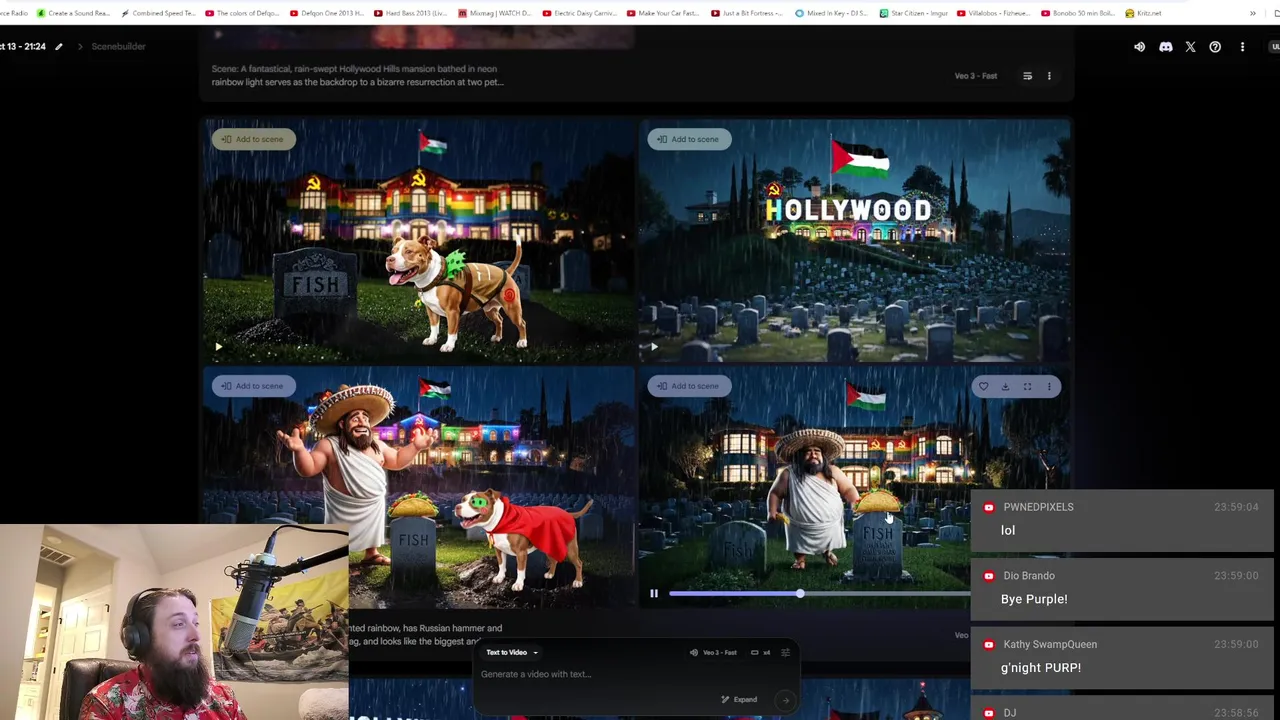Edit the project title with pencil icon
Image resolution: width=1280 pixels, height=720 pixels.
tap(59, 47)
